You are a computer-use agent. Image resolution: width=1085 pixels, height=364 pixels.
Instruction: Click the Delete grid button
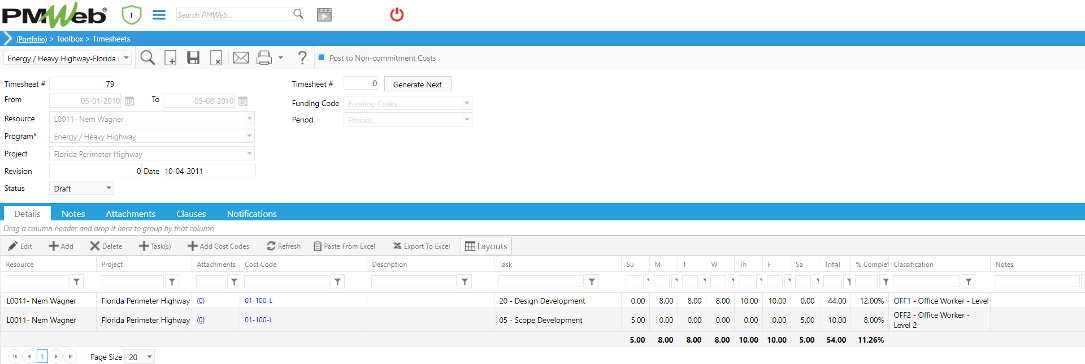click(106, 246)
